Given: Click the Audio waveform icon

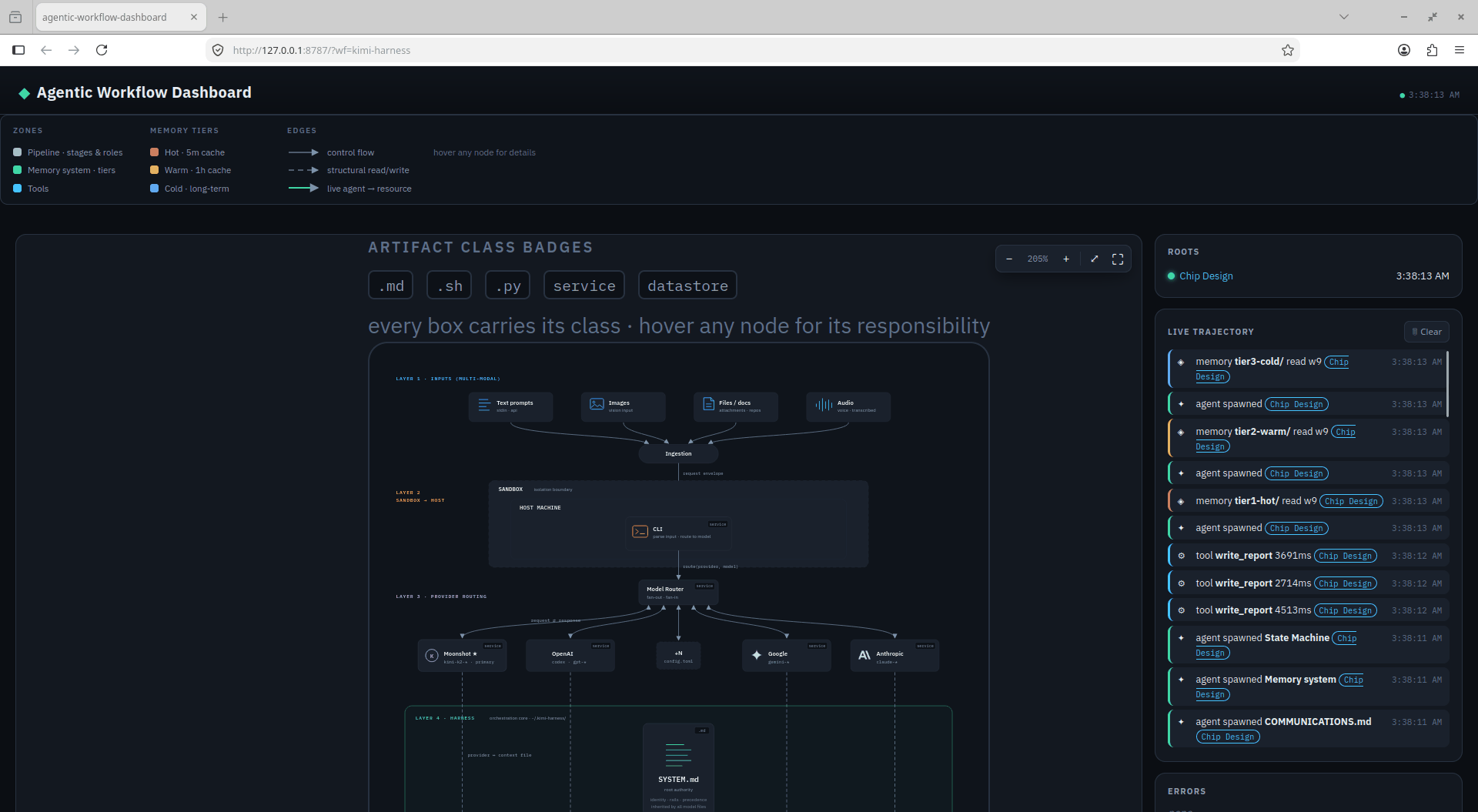Looking at the screenshot, I should (x=824, y=405).
